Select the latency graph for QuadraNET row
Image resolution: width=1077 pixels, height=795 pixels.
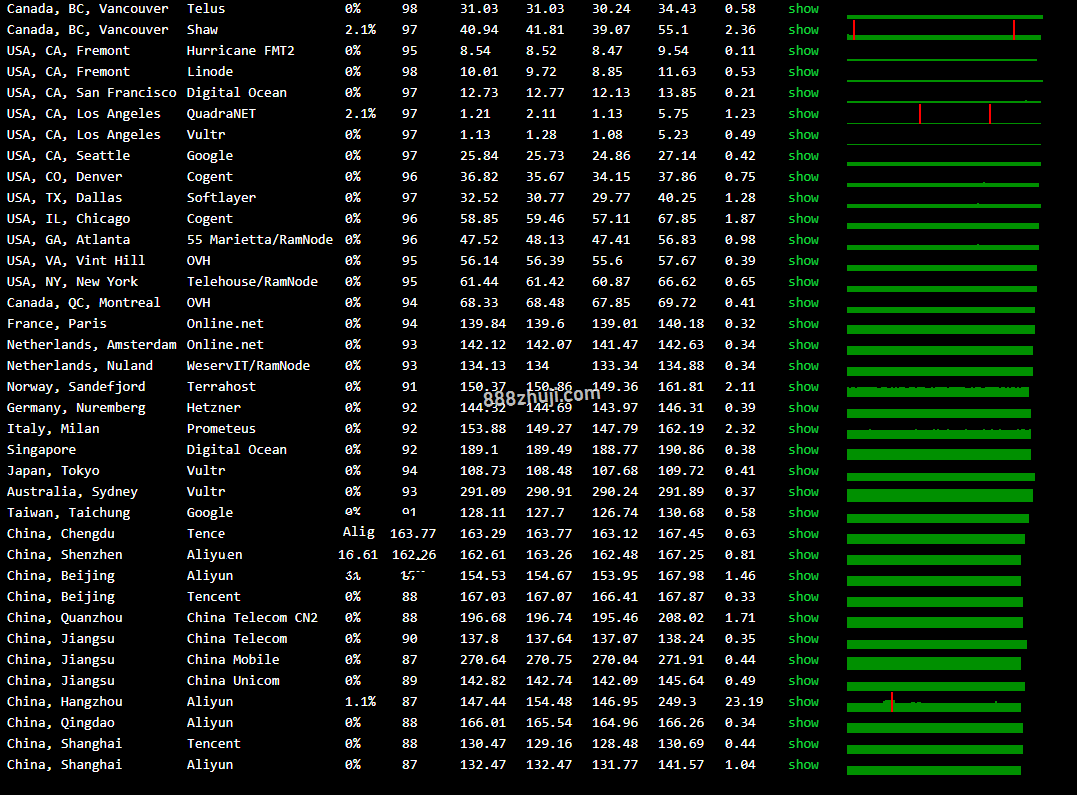[x=944, y=114]
